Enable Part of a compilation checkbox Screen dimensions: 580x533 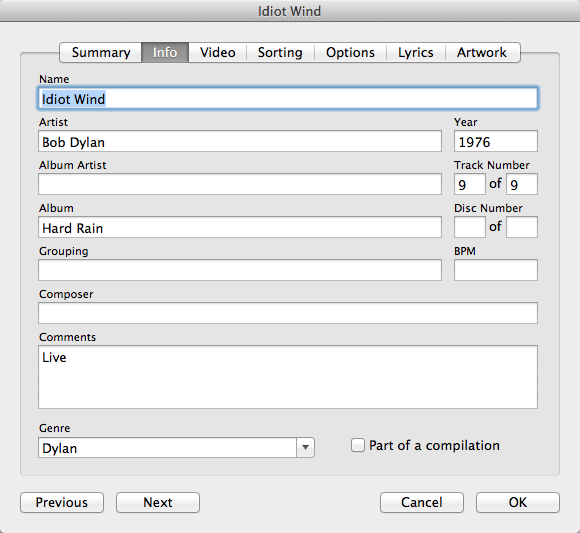(358, 445)
